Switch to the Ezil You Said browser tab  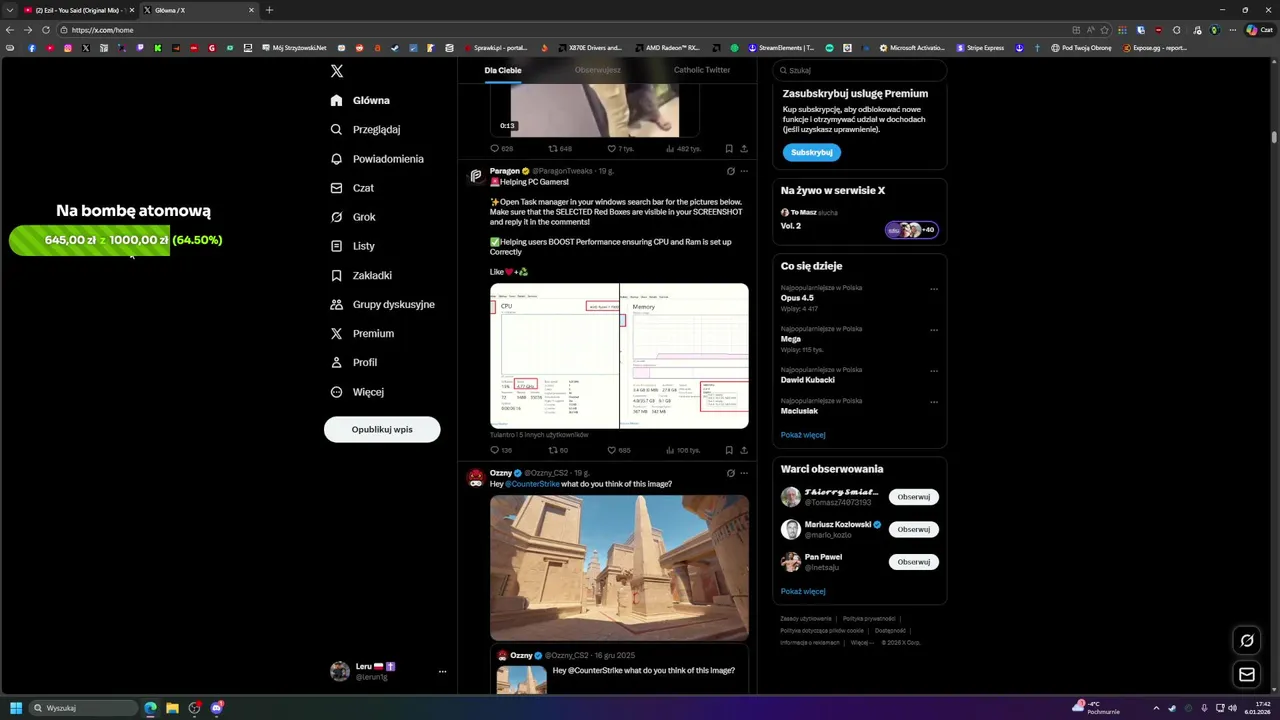pyautogui.click(x=78, y=10)
